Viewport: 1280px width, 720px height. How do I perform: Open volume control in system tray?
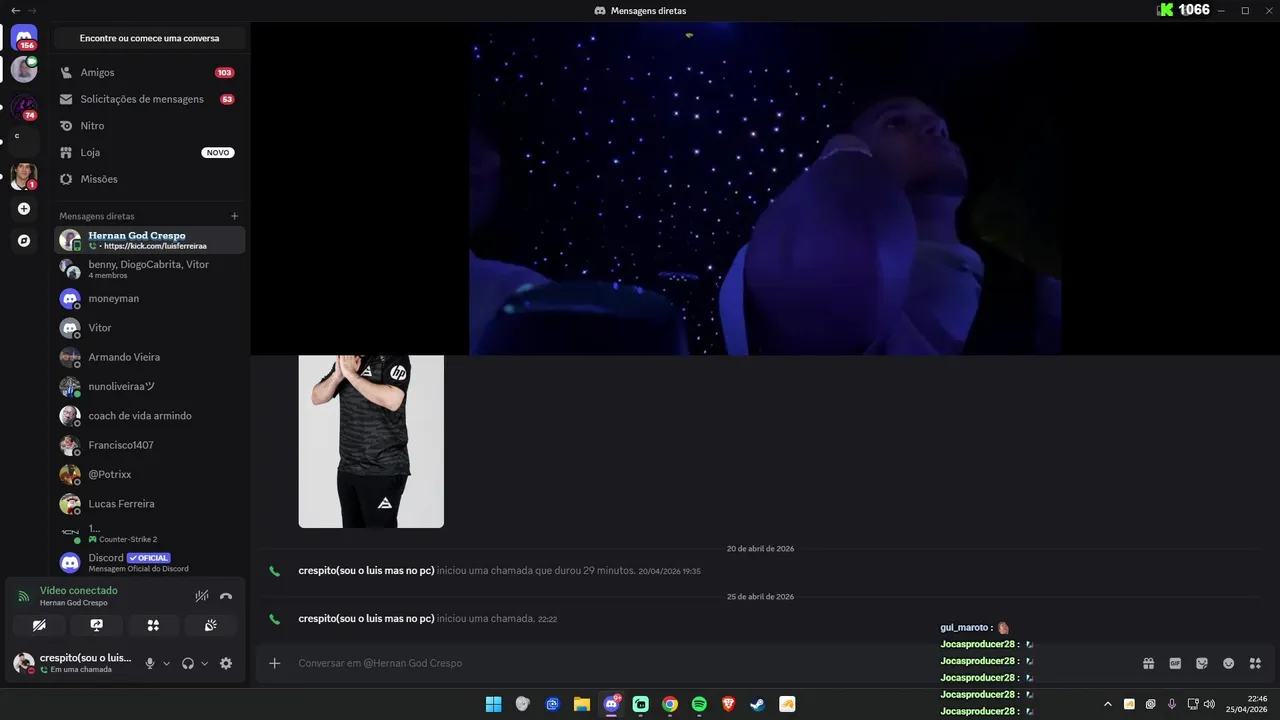1209,704
